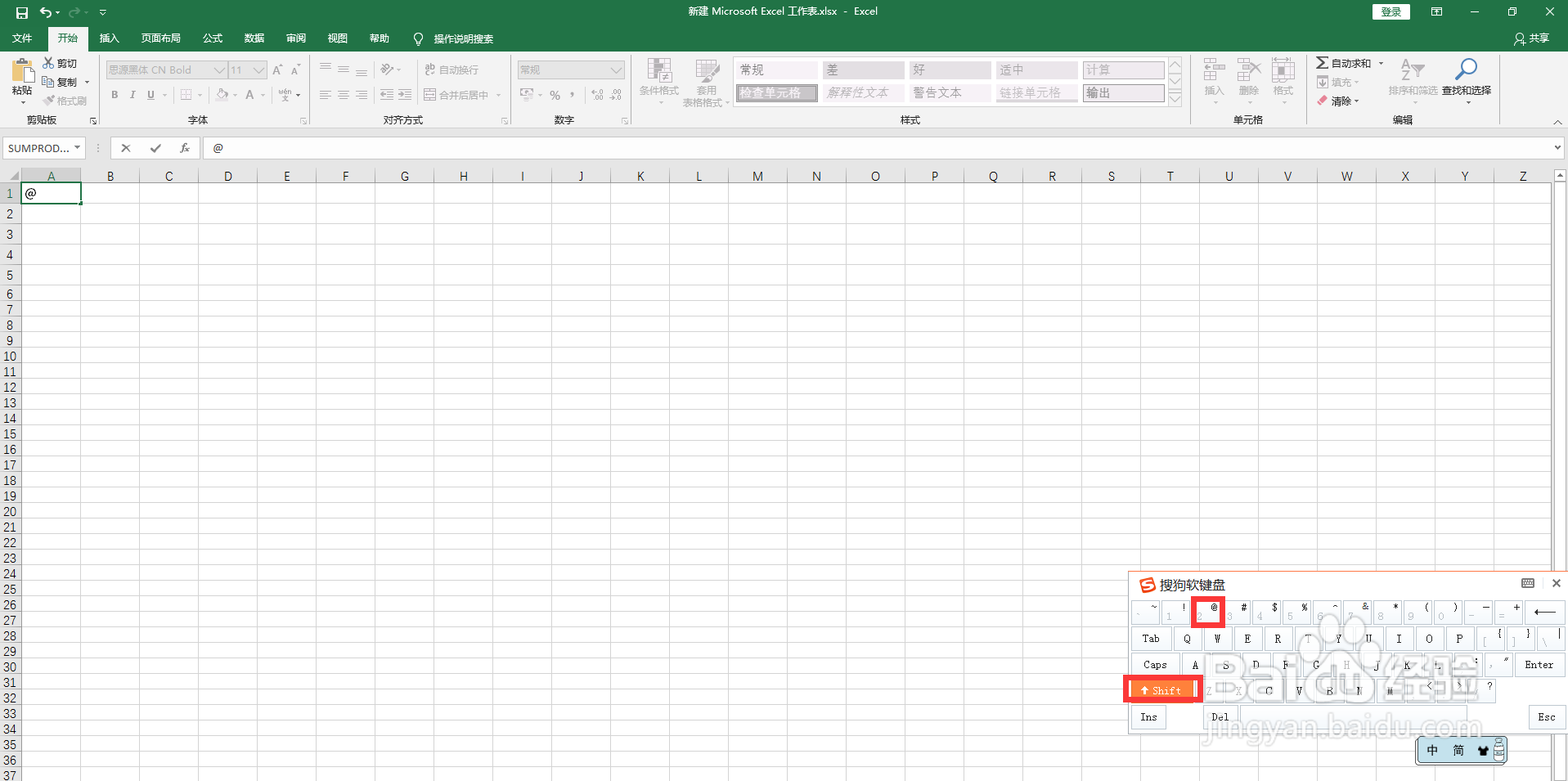1568x781 pixels.
Task: Toggle Bold formatting
Action: click(x=115, y=95)
